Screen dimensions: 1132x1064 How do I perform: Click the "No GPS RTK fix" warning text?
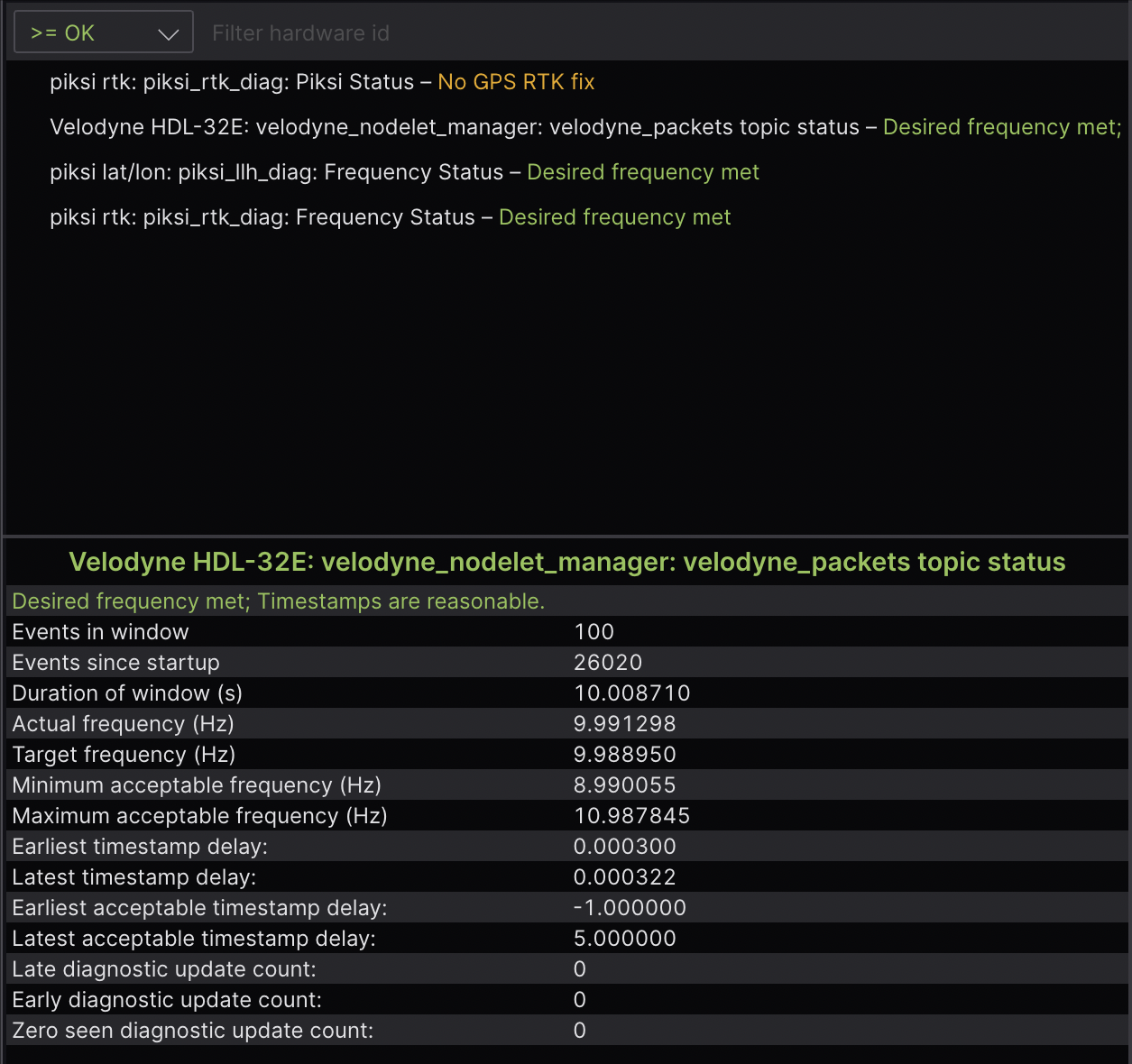pos(516,82)
